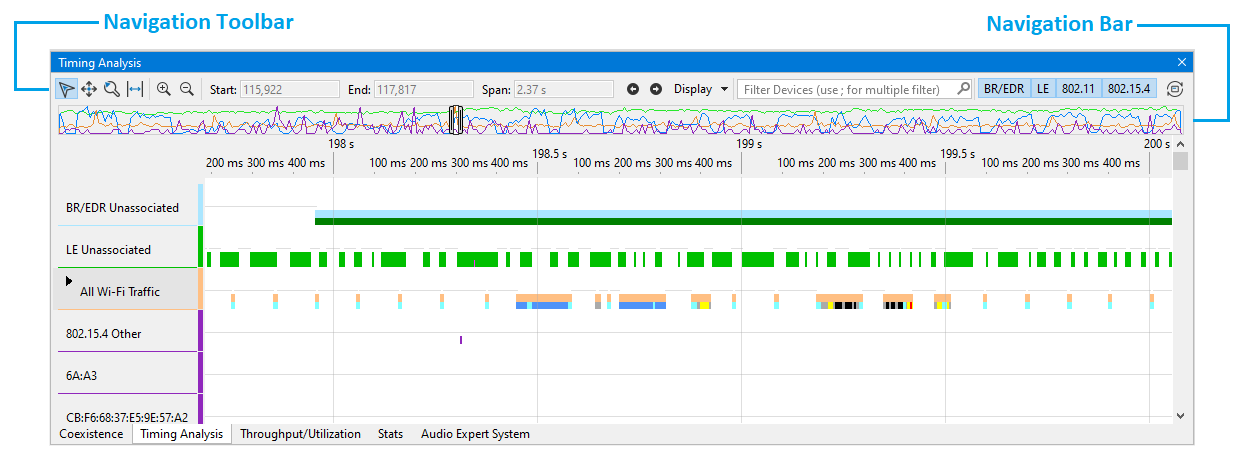1246x472 pixels.
Task: Click the End time field
Action: (x=424, y=89)
